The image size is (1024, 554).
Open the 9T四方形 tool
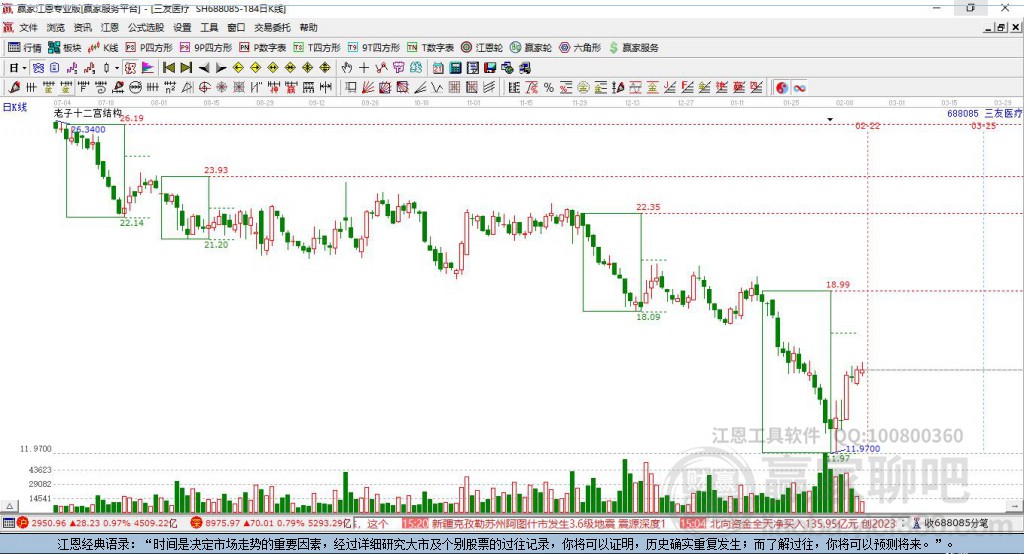[374, 48]
